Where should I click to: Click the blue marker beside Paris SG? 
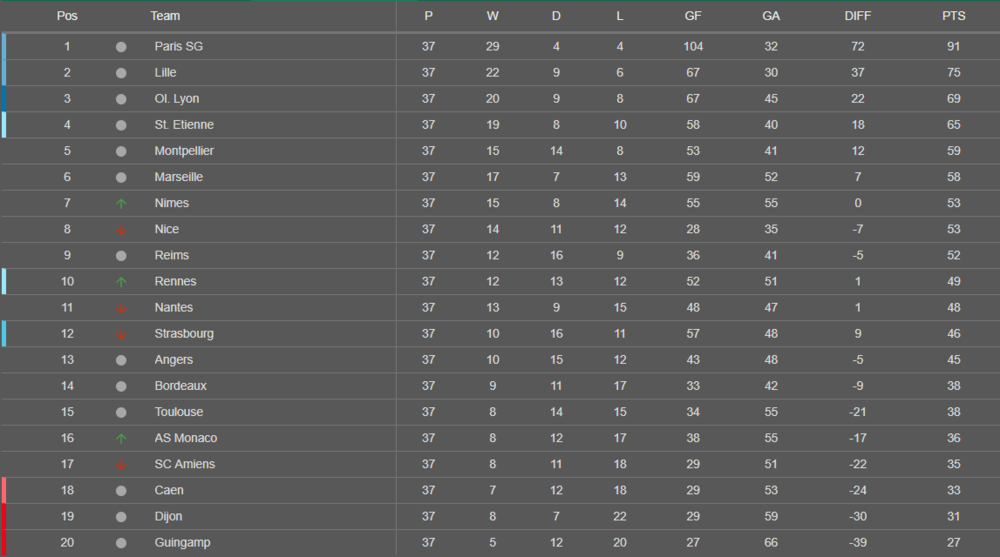pos(3,47)
